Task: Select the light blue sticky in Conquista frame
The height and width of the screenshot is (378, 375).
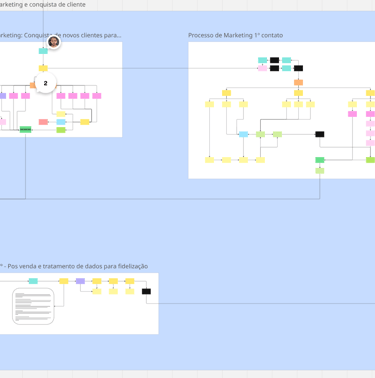Action: tap(61, 122)
